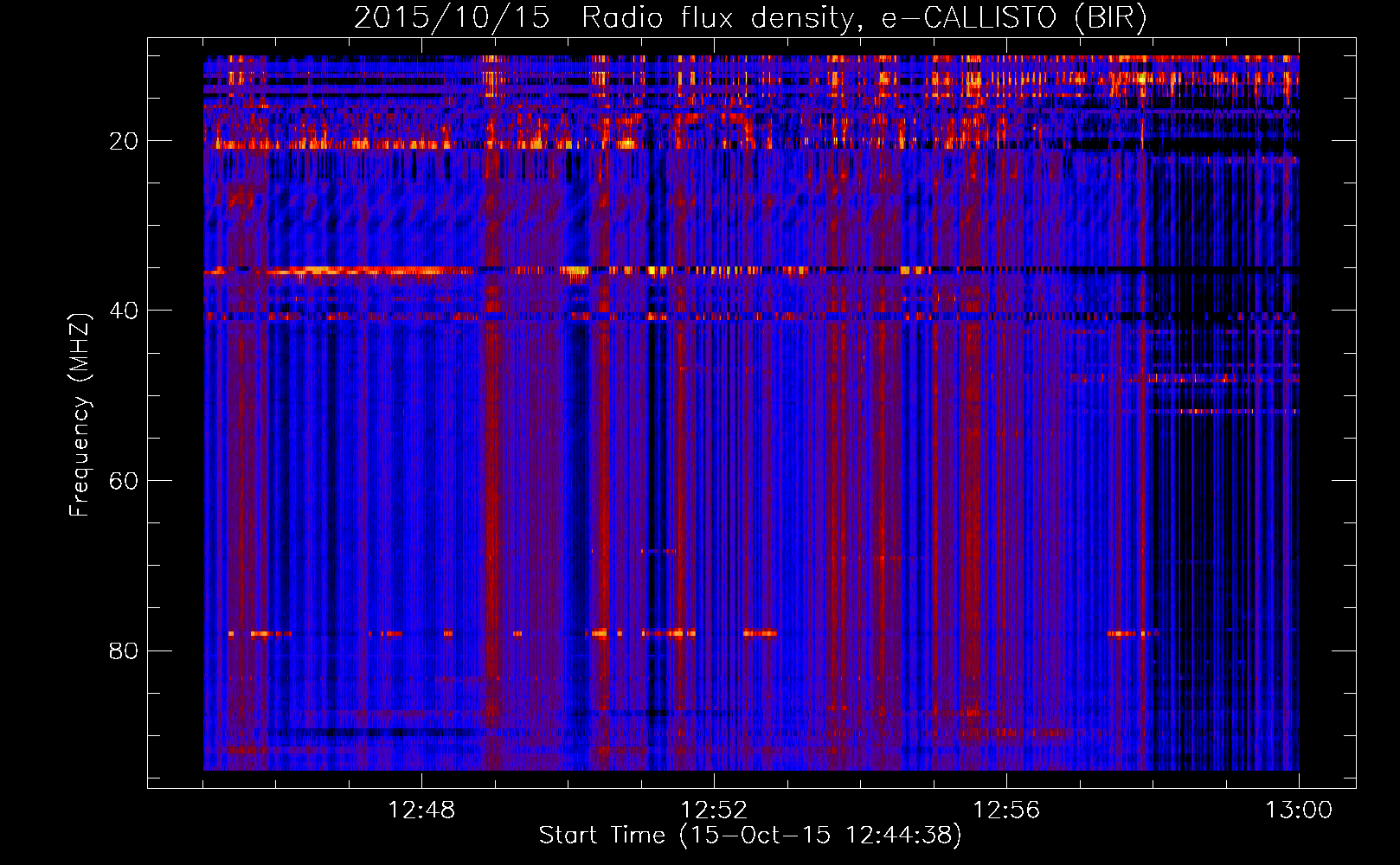
Task: Click the "Start Time (15-Oct-15 12:44:38)" label
Action: pyautogui.click(x=750, y=836)
